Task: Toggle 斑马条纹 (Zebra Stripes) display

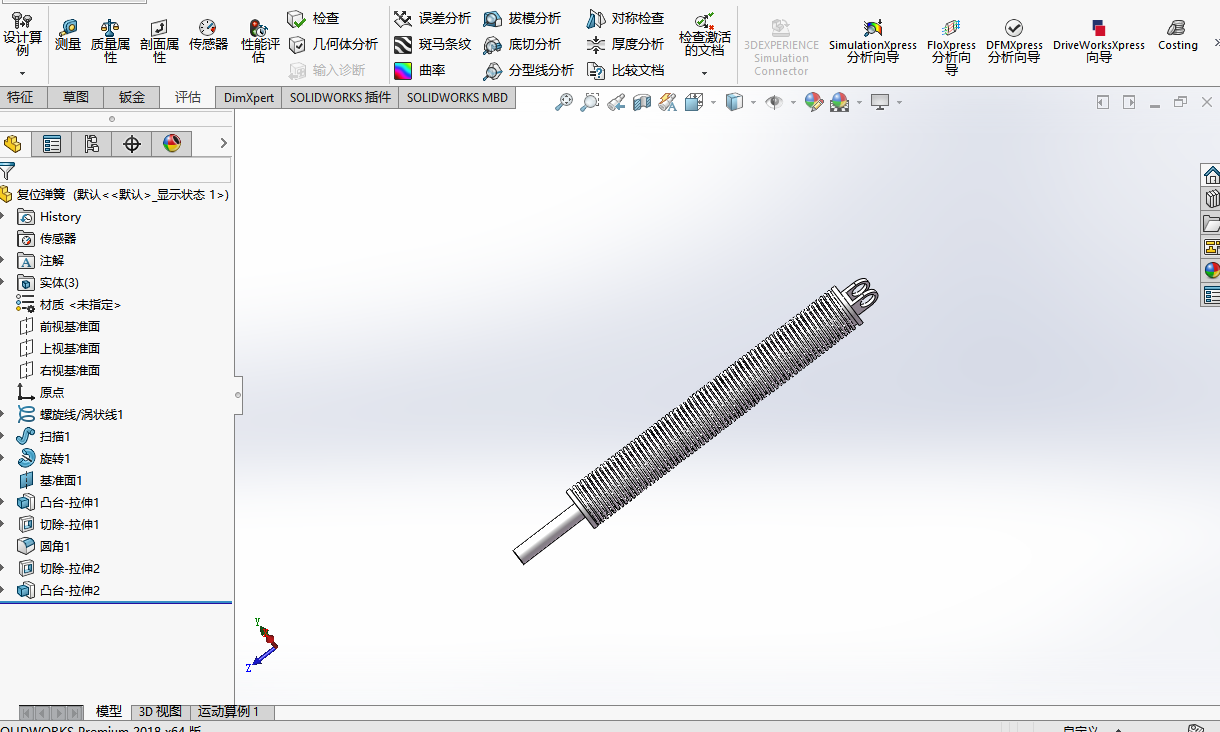Action: [432, 44]
